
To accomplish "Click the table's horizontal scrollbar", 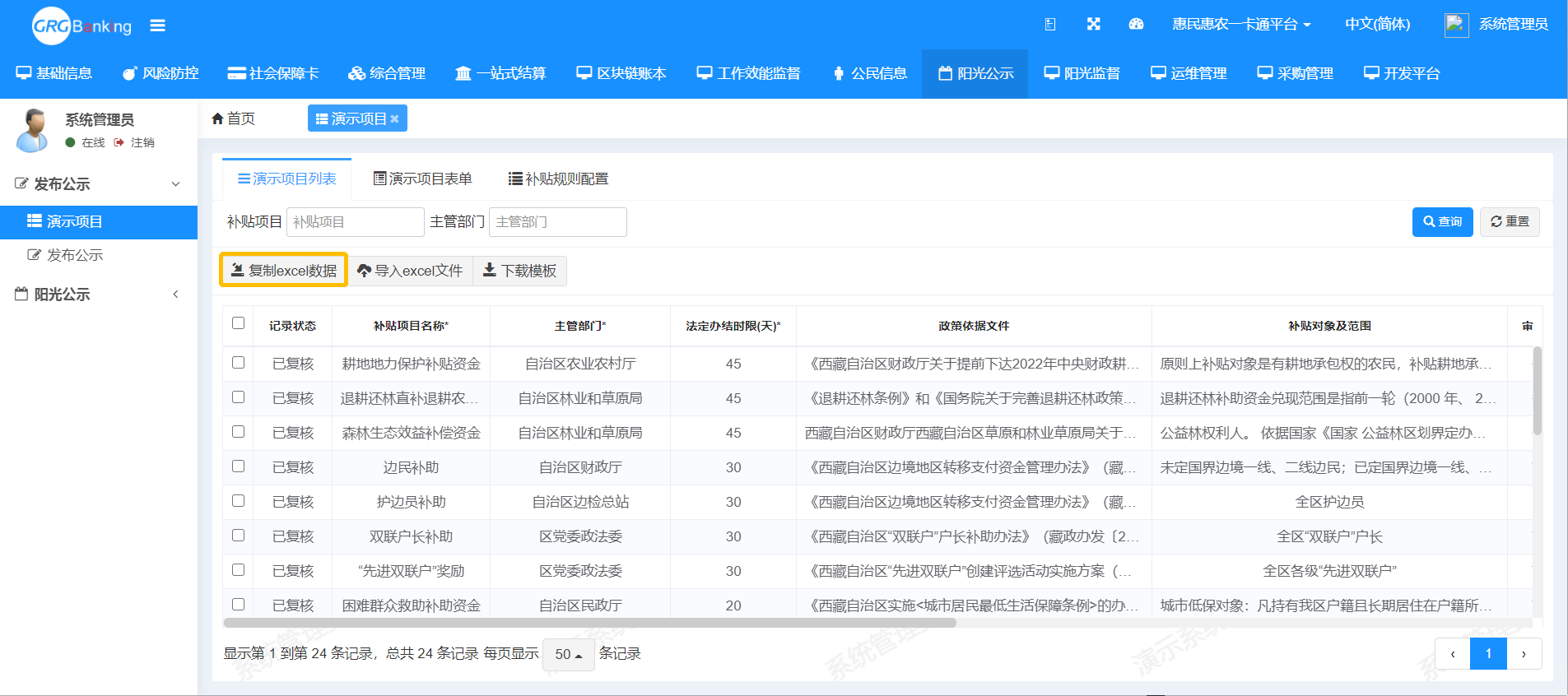I will click(590, 623).
